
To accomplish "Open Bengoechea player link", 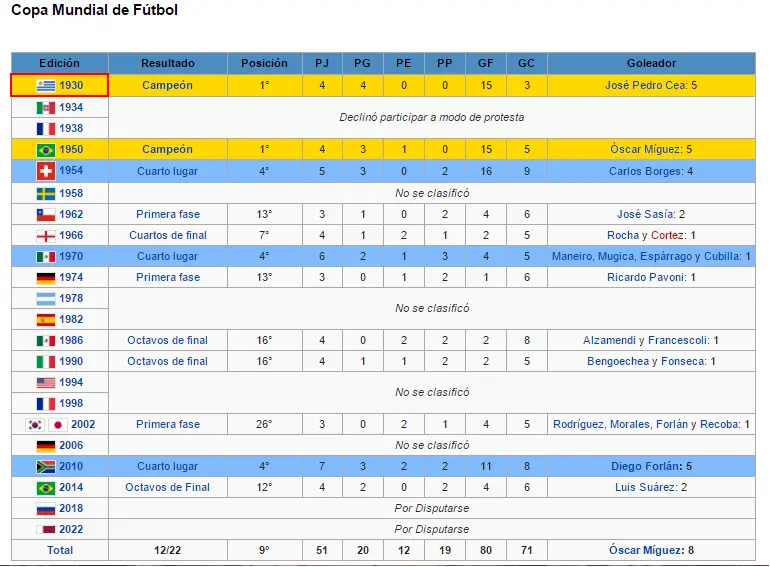I will (618, 362).
